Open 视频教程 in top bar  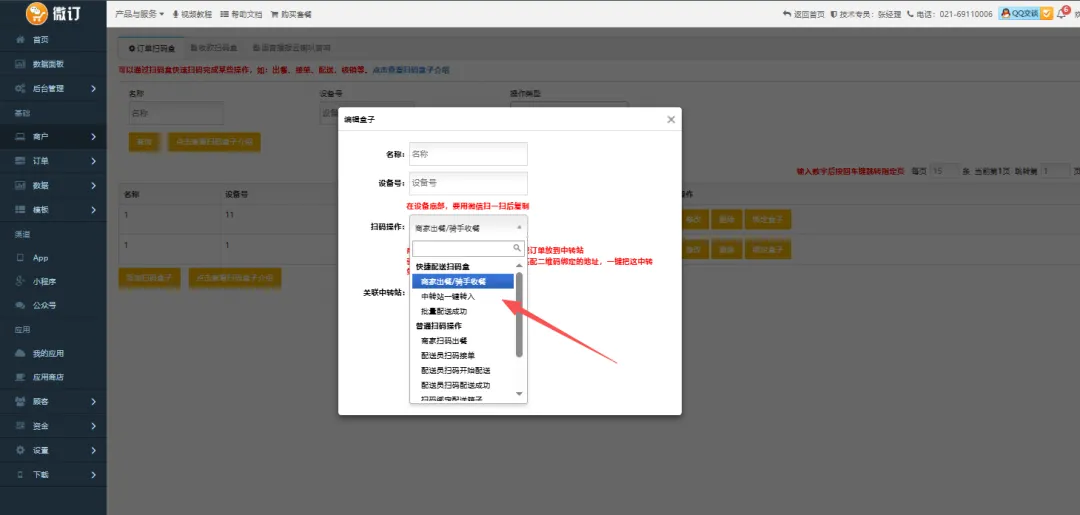pos(192,14)
